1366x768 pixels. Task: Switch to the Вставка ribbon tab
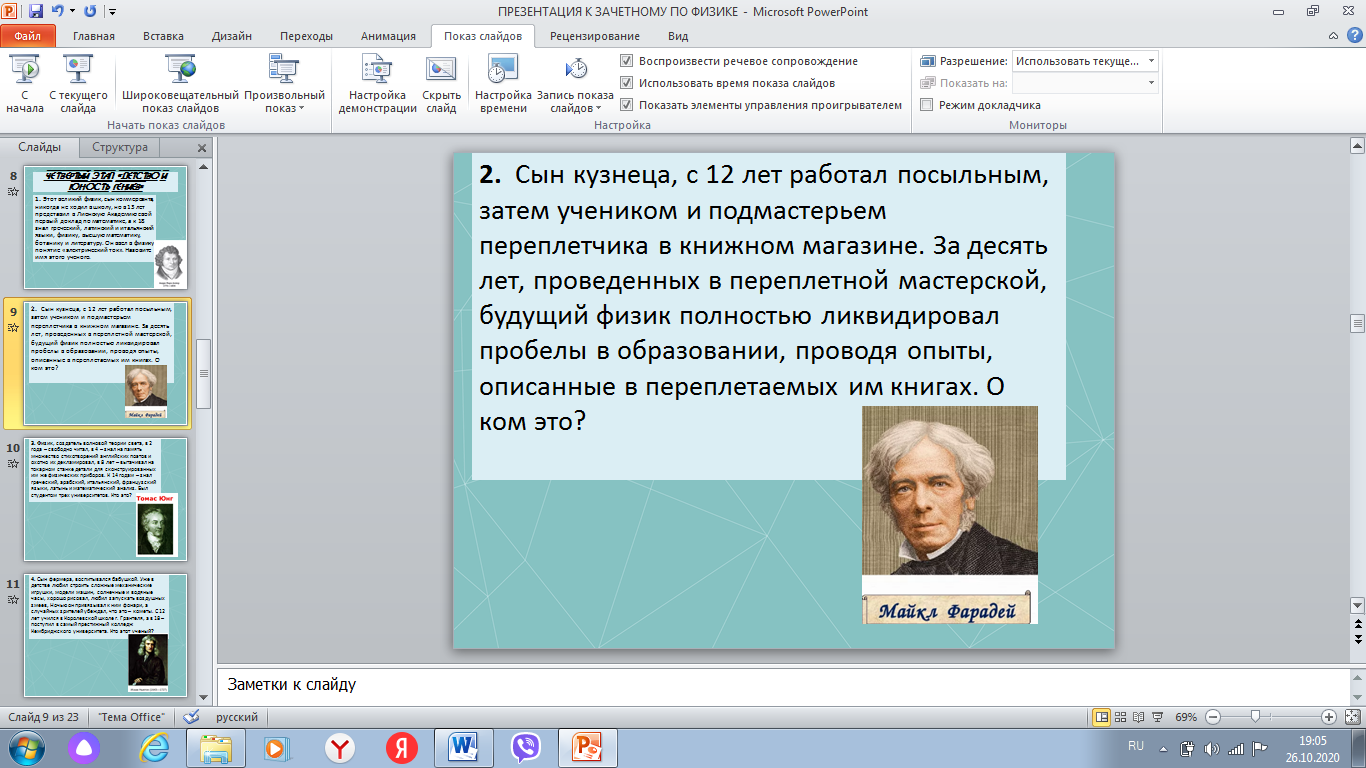[x=163, y=36]
